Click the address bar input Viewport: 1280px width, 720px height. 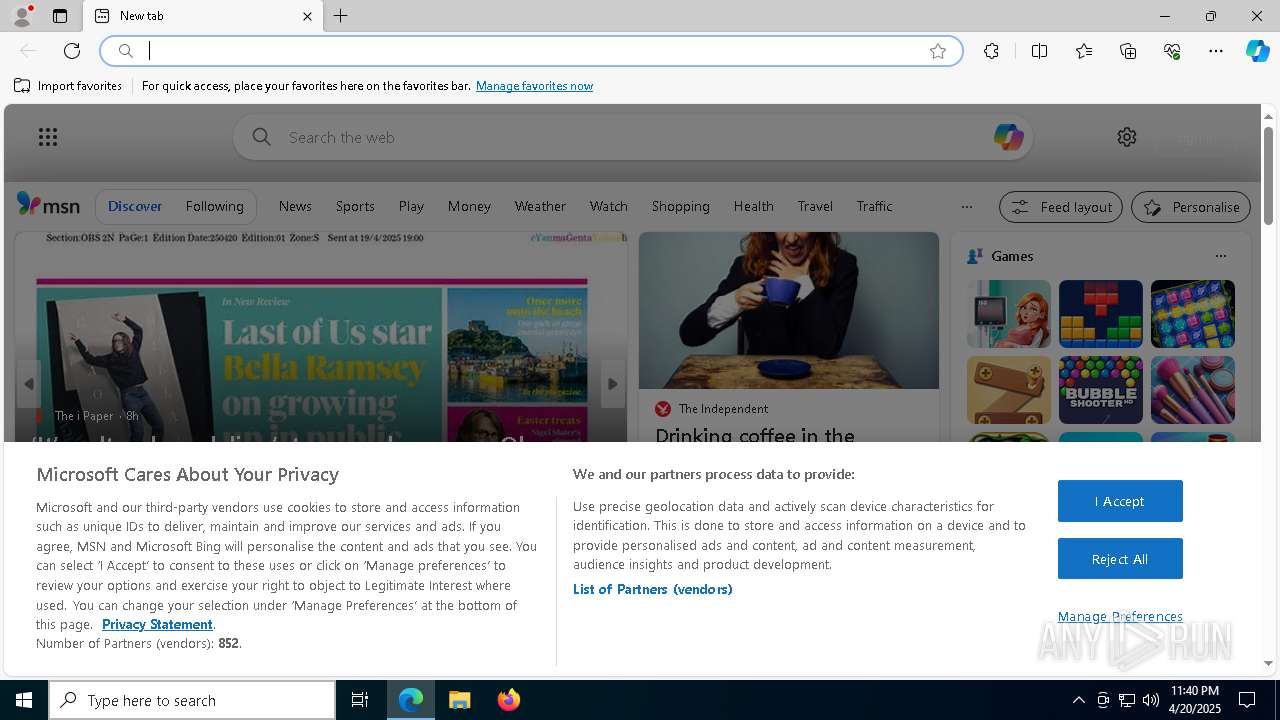530,51
